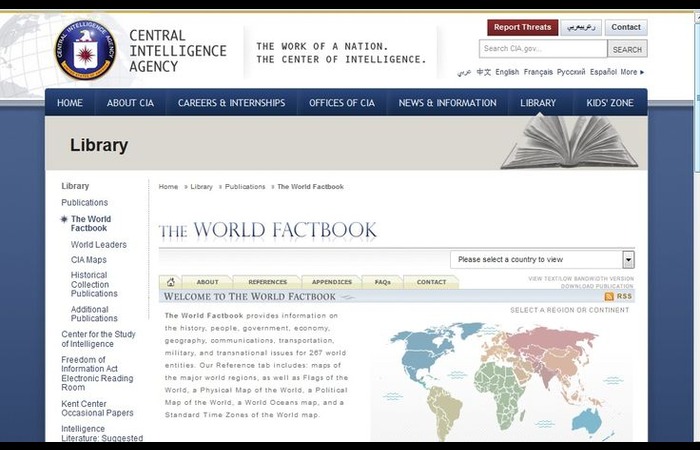Click Home in the breadcrumb
The width and height of the screenshot is (700, 450).
click(x=168, y=187)
